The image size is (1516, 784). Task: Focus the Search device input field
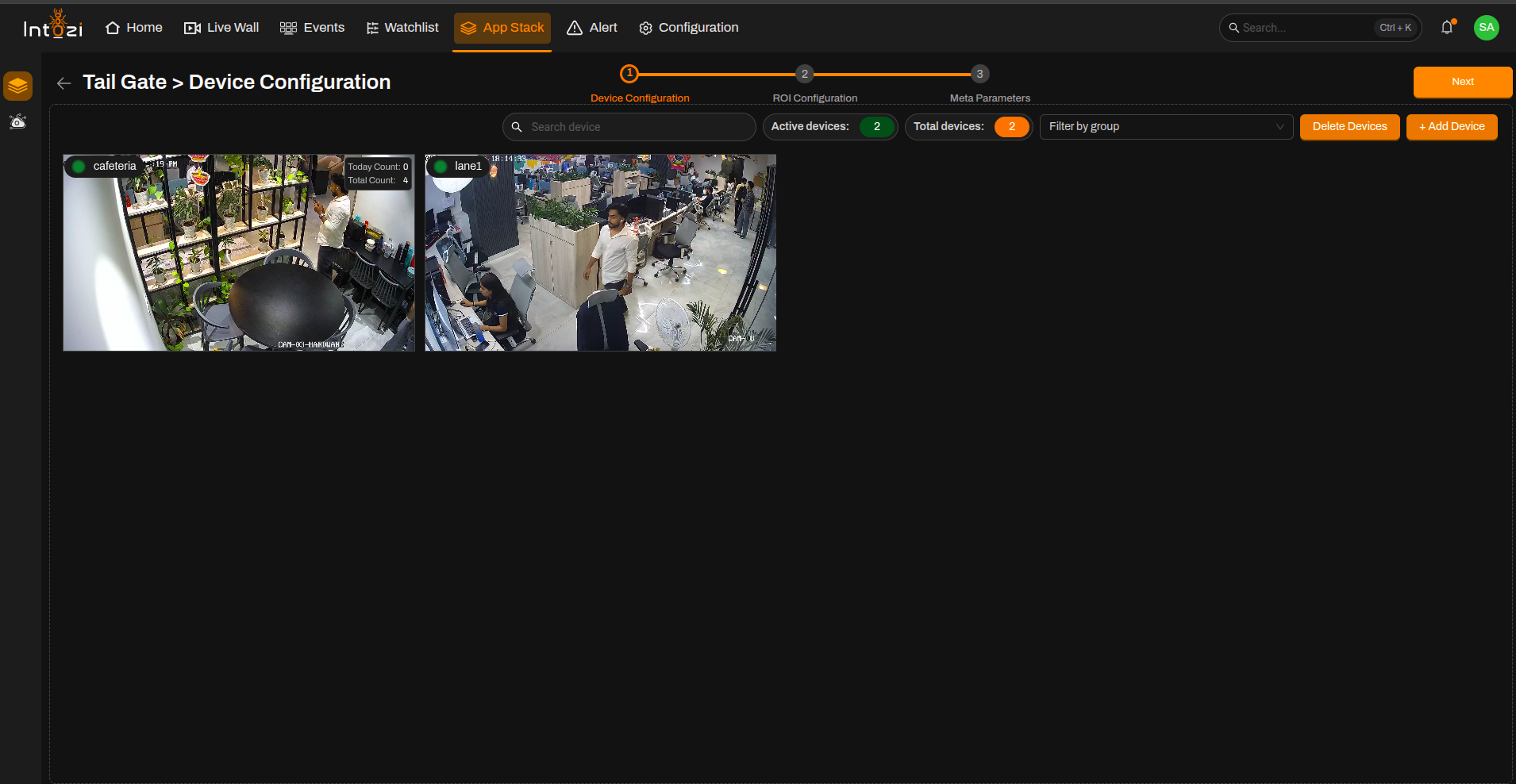tap(629, 127)
